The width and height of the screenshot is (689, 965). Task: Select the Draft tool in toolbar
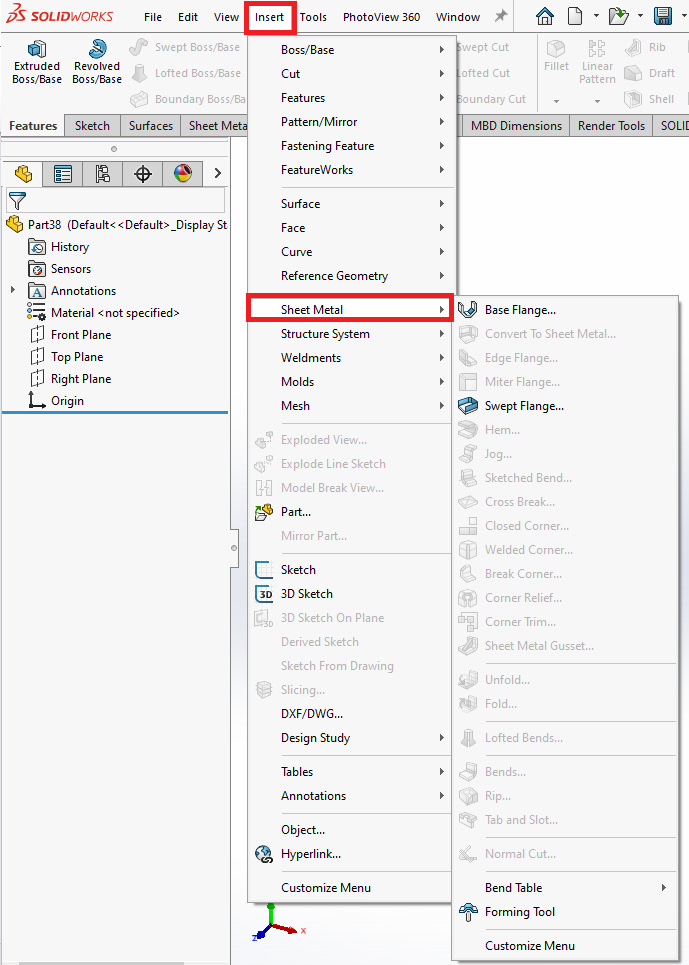650,73
